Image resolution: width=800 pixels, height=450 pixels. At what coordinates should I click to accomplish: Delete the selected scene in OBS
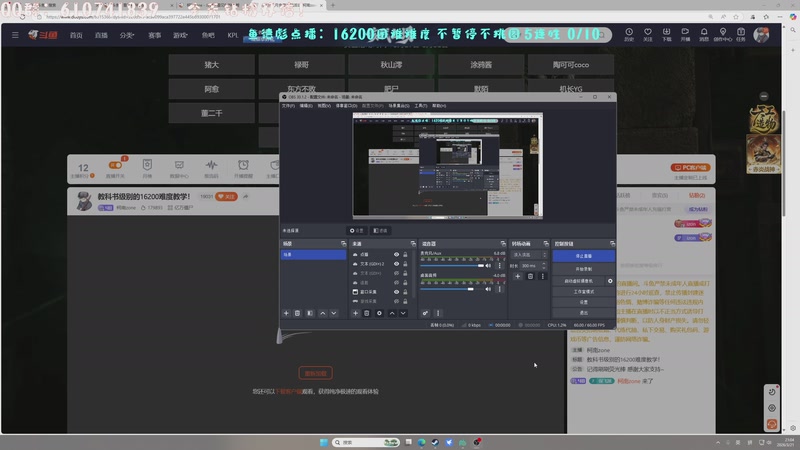coord(297,313)
